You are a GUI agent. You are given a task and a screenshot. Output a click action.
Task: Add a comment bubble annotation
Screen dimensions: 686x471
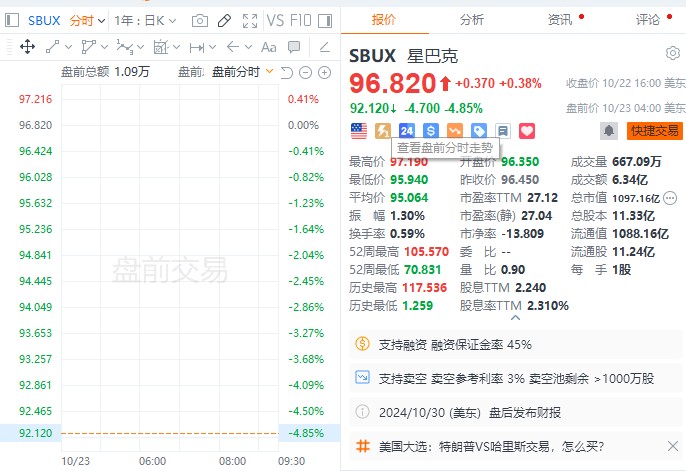pos(294,47)
